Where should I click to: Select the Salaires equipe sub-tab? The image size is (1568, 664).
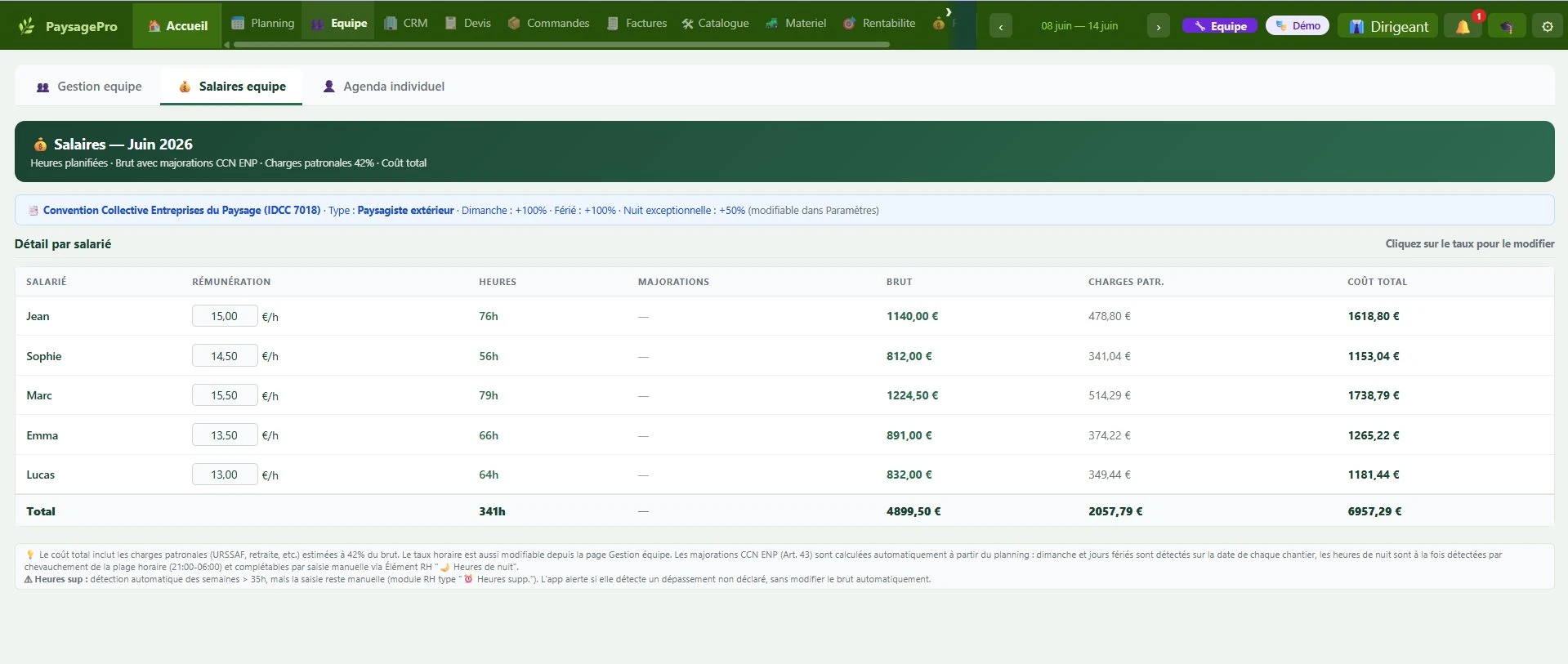coord(232,87)
